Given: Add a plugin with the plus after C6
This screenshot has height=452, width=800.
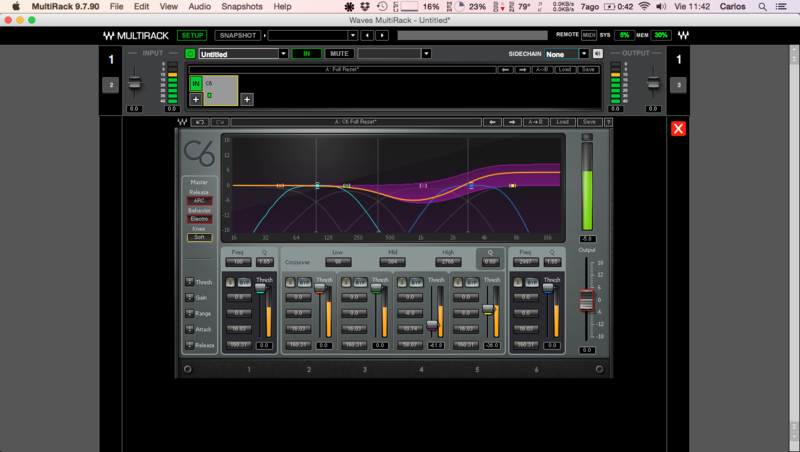Looking at the screenshot, I should point(246,99).
